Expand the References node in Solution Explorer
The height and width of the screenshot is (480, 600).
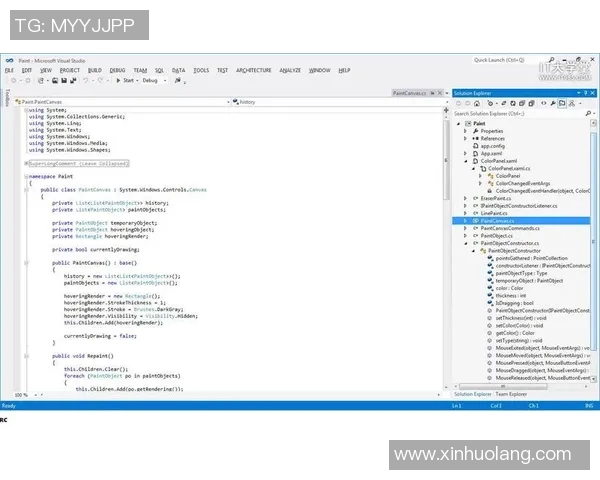coord(465,139)
